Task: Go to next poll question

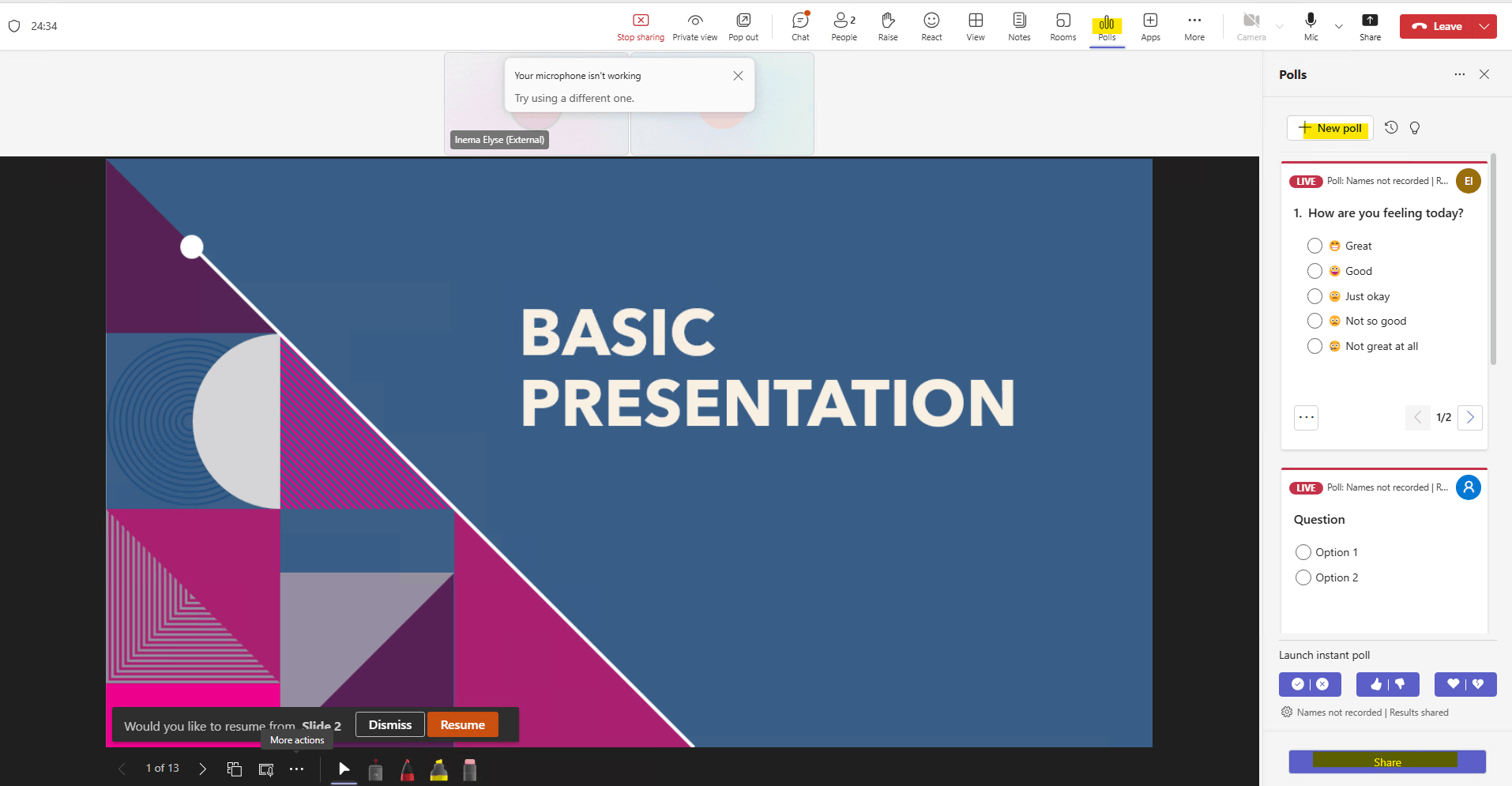Action: pyautogui.click(x=1470, y=417)
